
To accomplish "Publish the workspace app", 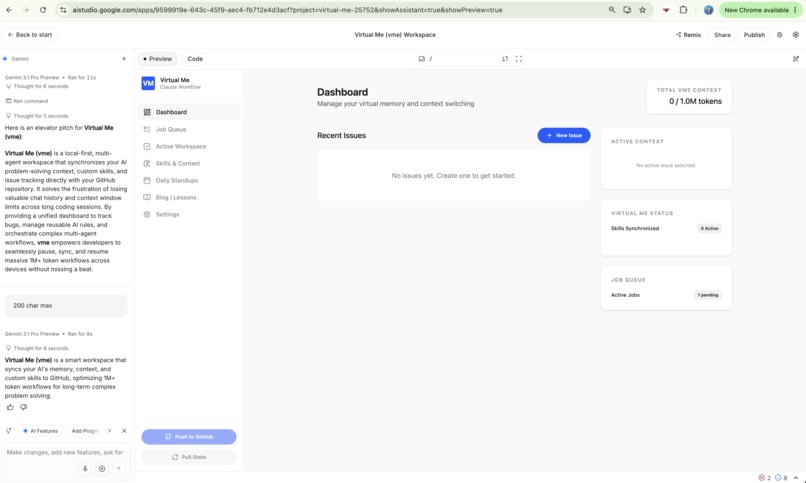I will pos(754,35).
